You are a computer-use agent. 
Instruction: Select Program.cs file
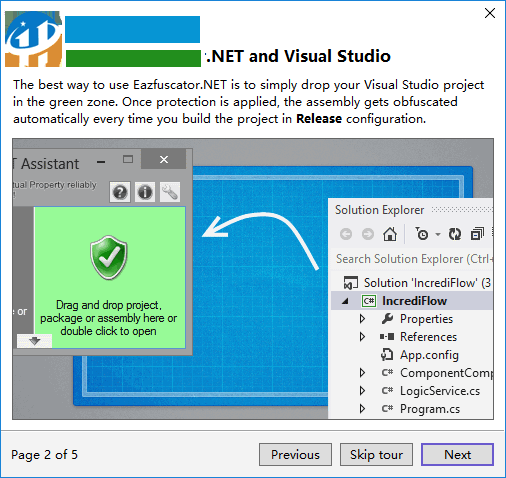coord(430,409)
